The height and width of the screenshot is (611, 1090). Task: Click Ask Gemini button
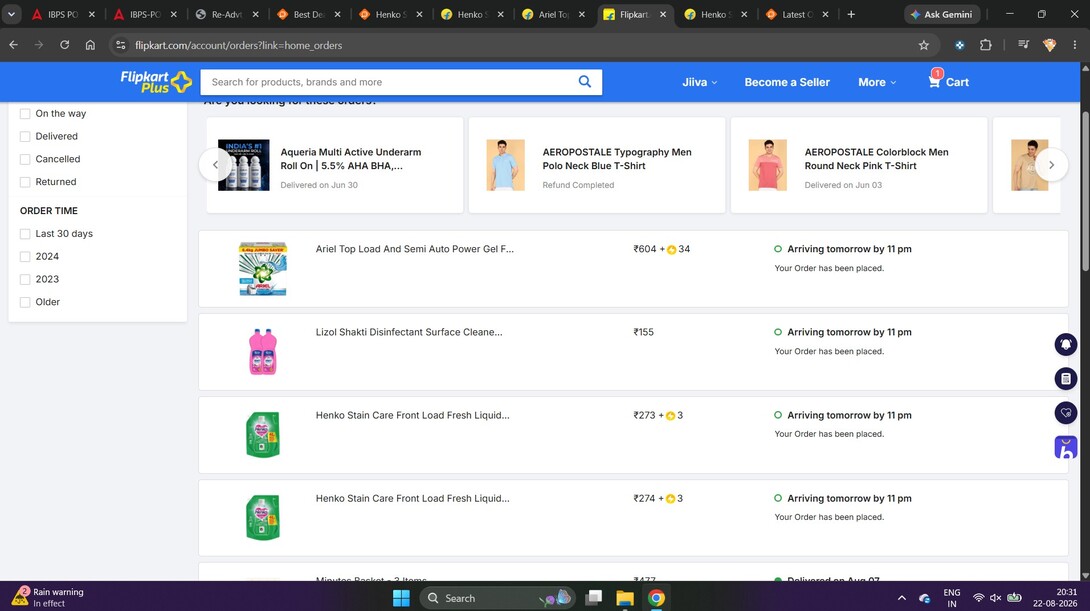click(x=942, y=14)
